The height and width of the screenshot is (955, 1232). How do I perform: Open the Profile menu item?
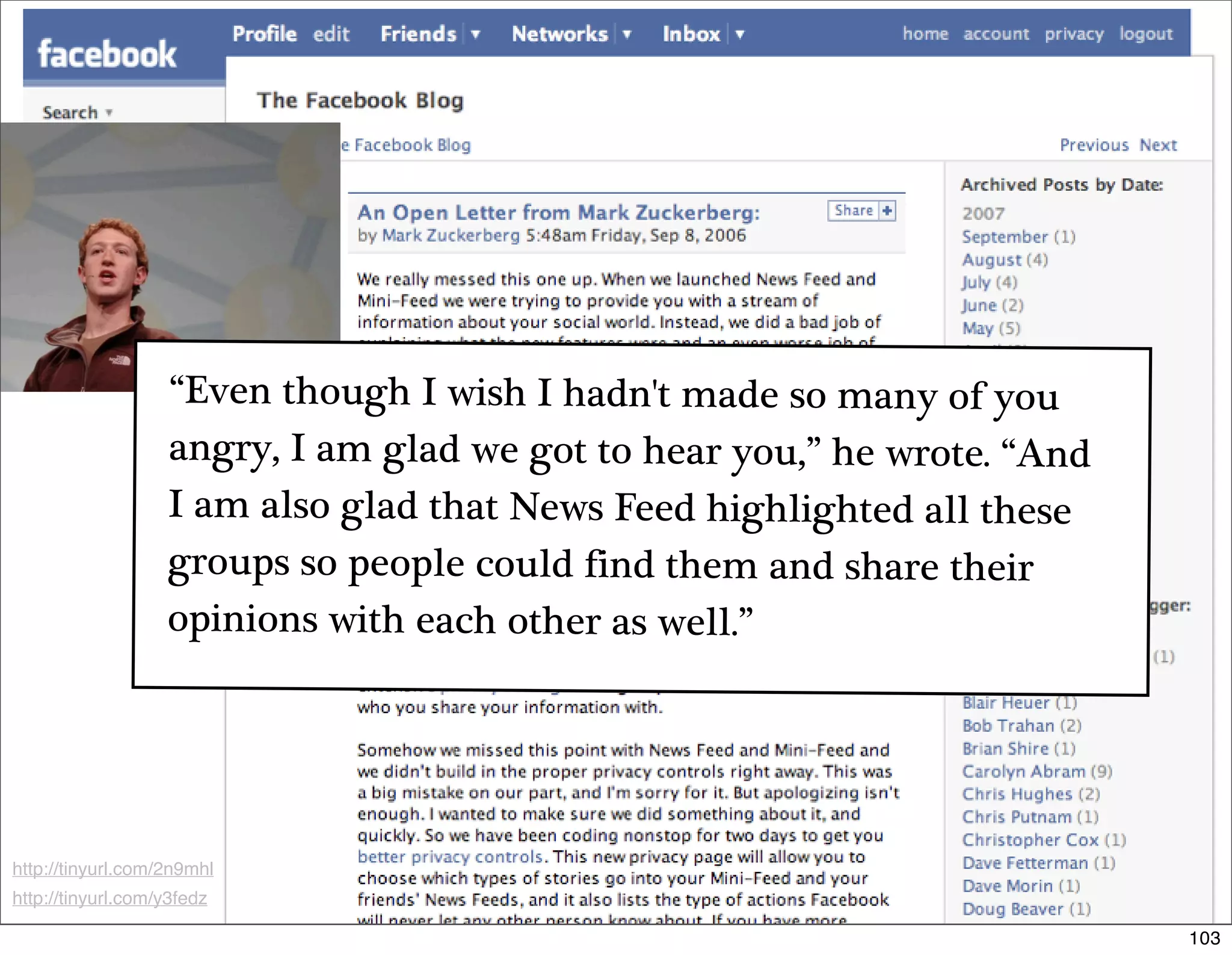pyautogui.click(x=265, y=34)
